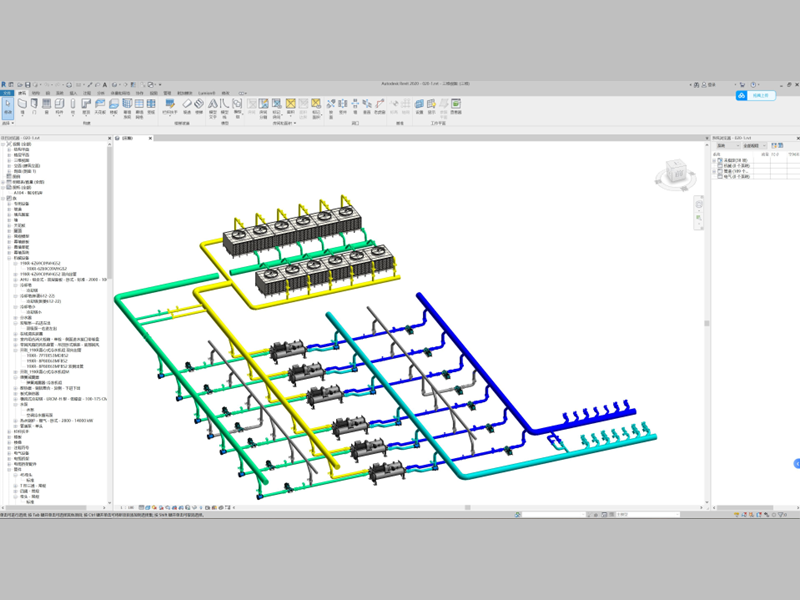Image resolution: width=800 pixels, height=600 pixels.
Task: Select the Roof (屋顶) tool
Action: coord(87,106)
